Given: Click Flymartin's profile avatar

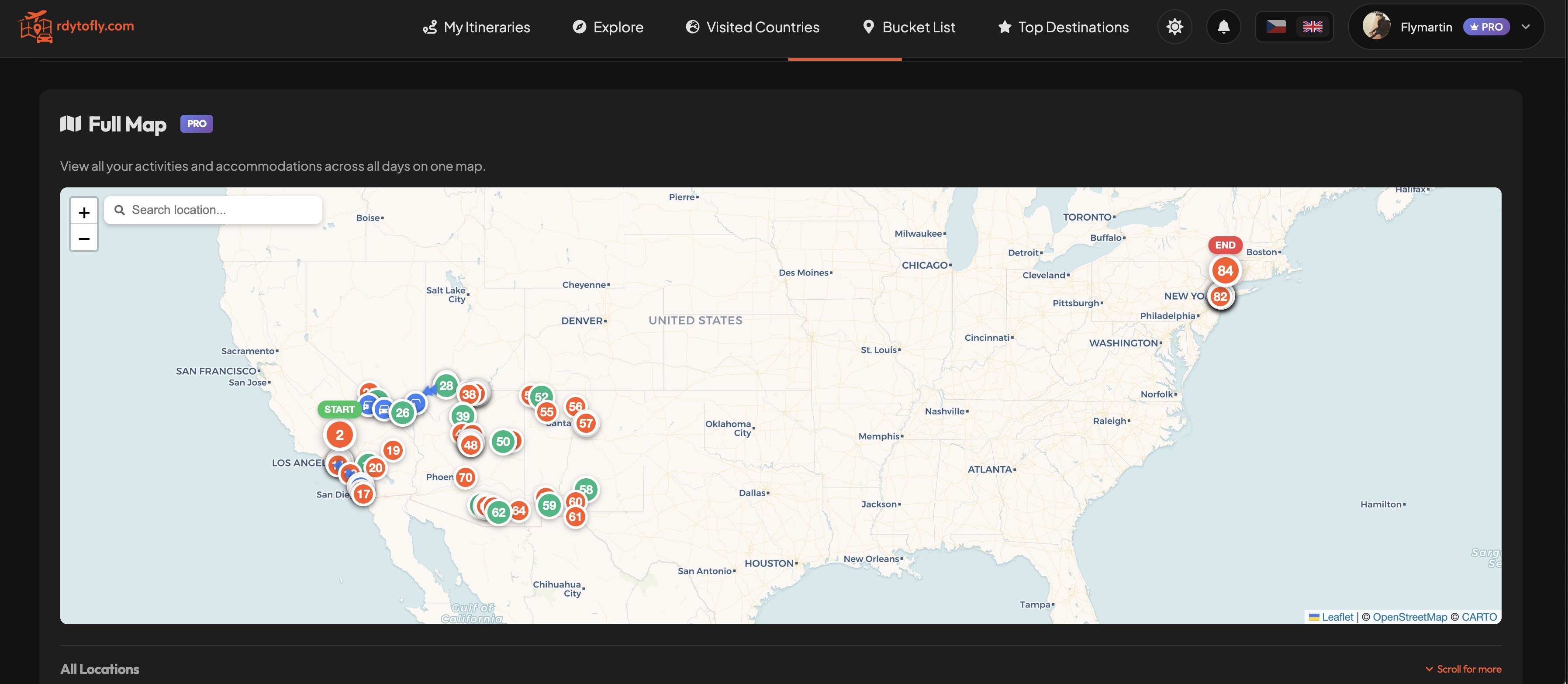Looking at the screenshot, I should (1378, 27).
